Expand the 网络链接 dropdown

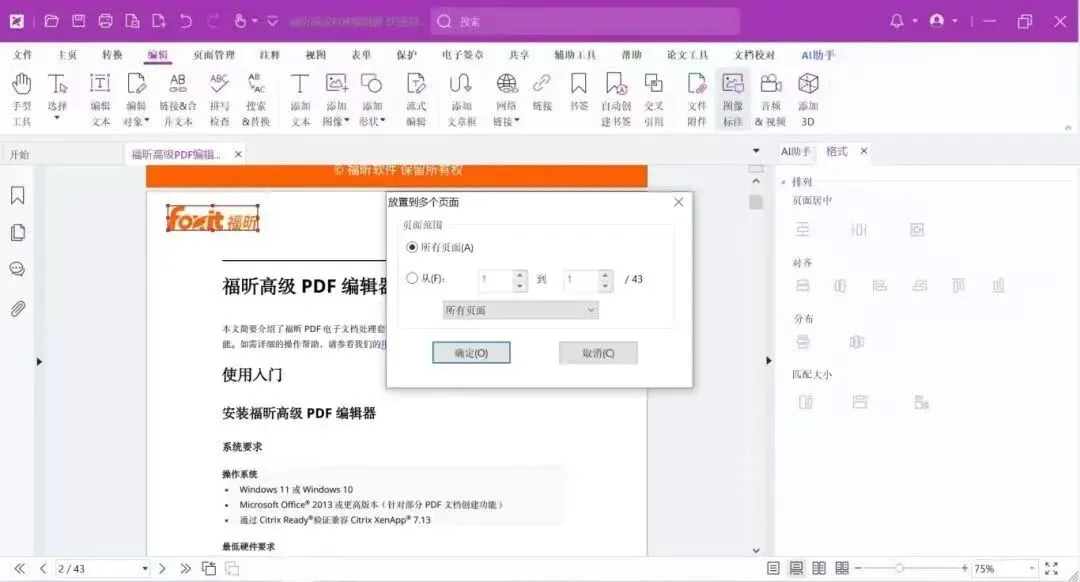[517, 121]
